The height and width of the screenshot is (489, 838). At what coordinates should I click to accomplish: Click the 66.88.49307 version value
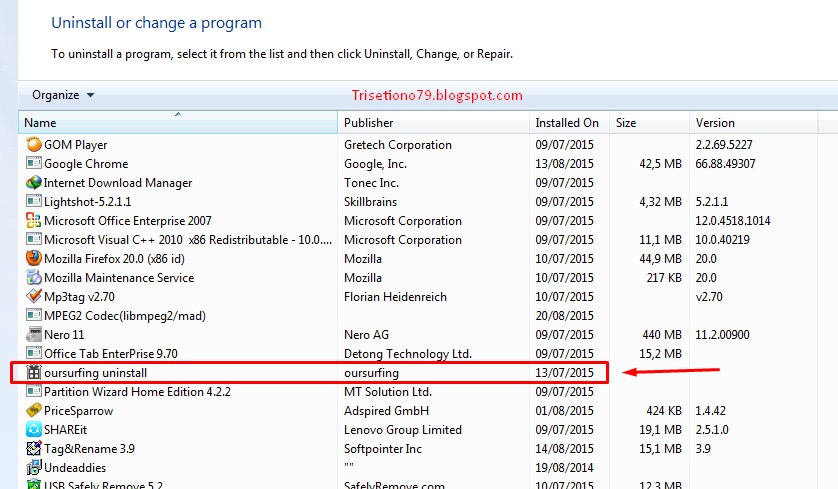(x=725, y=164)
